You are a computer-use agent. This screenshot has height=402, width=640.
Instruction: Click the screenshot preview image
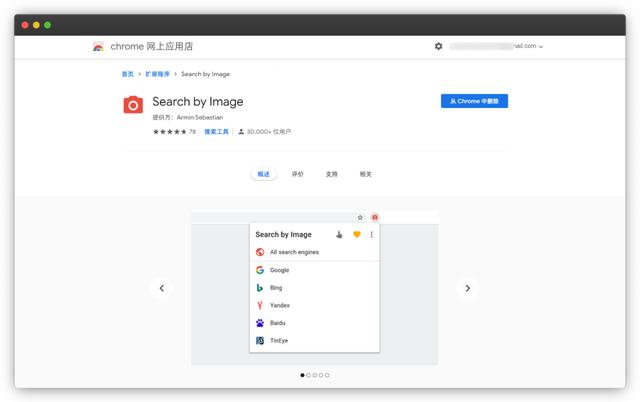[314, 288]
